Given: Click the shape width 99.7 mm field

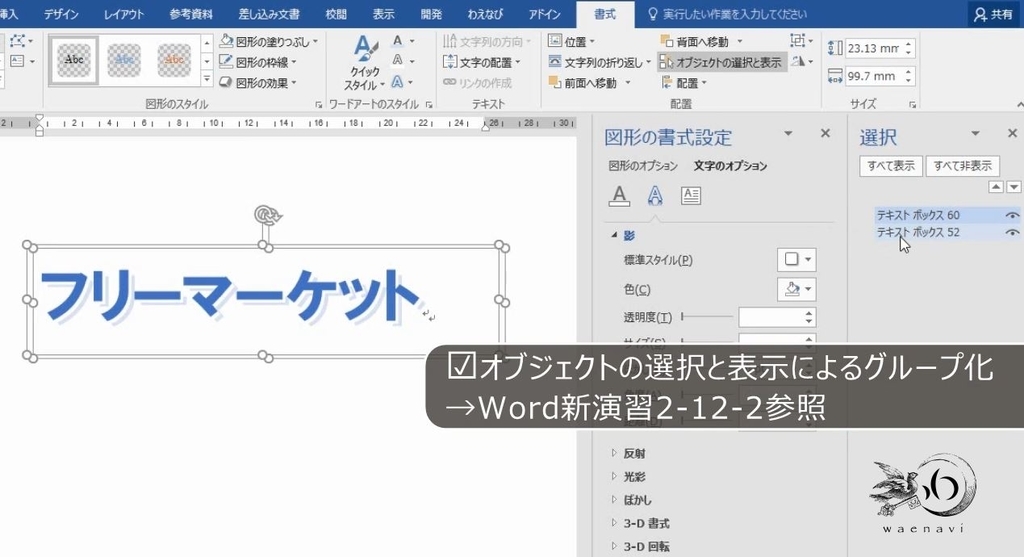Looking at the screenshot, I should click(x=872, y=76).
